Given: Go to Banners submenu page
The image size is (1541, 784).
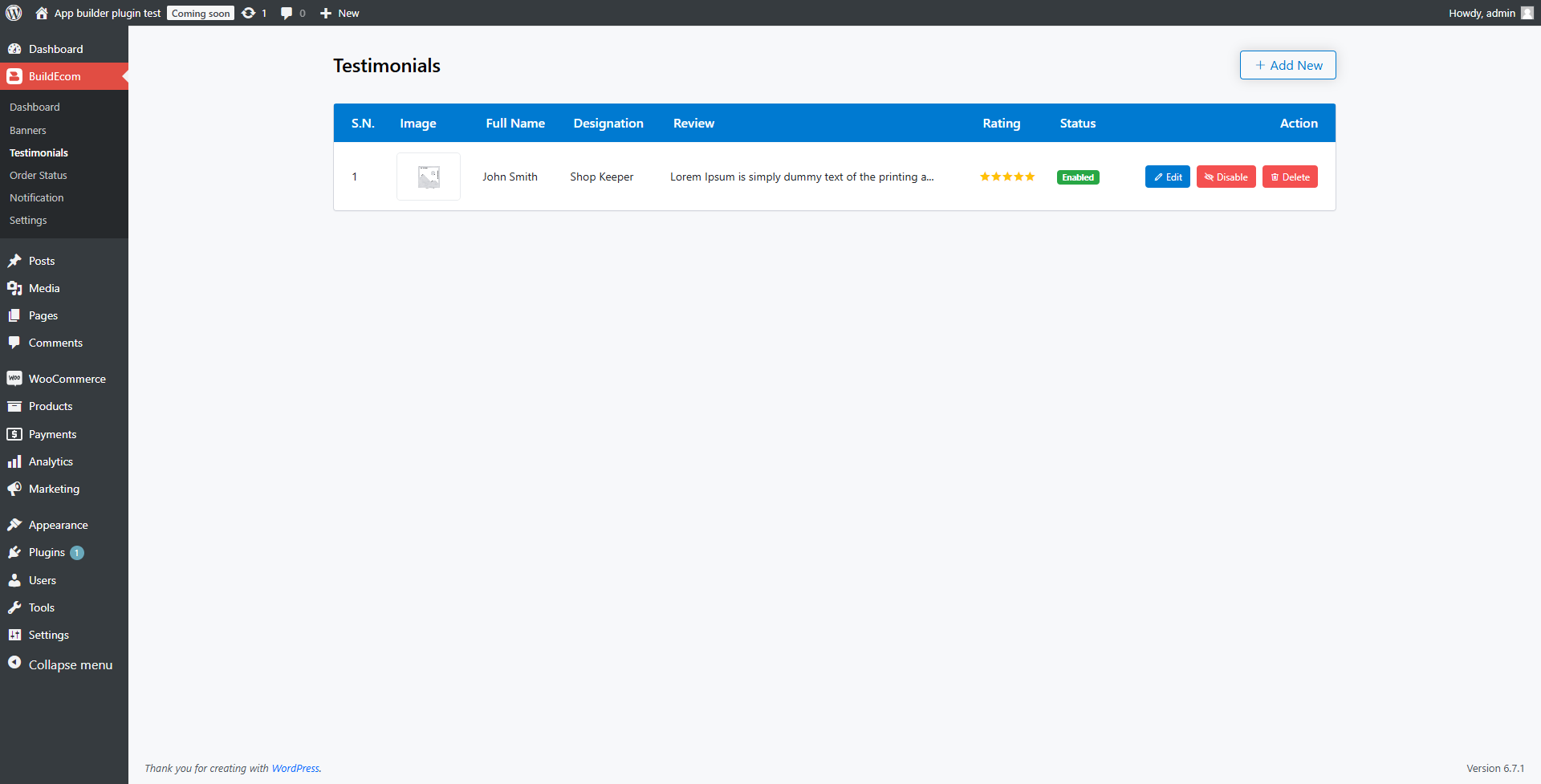Looking at the screenshot, I should click(x=28, y=130).
